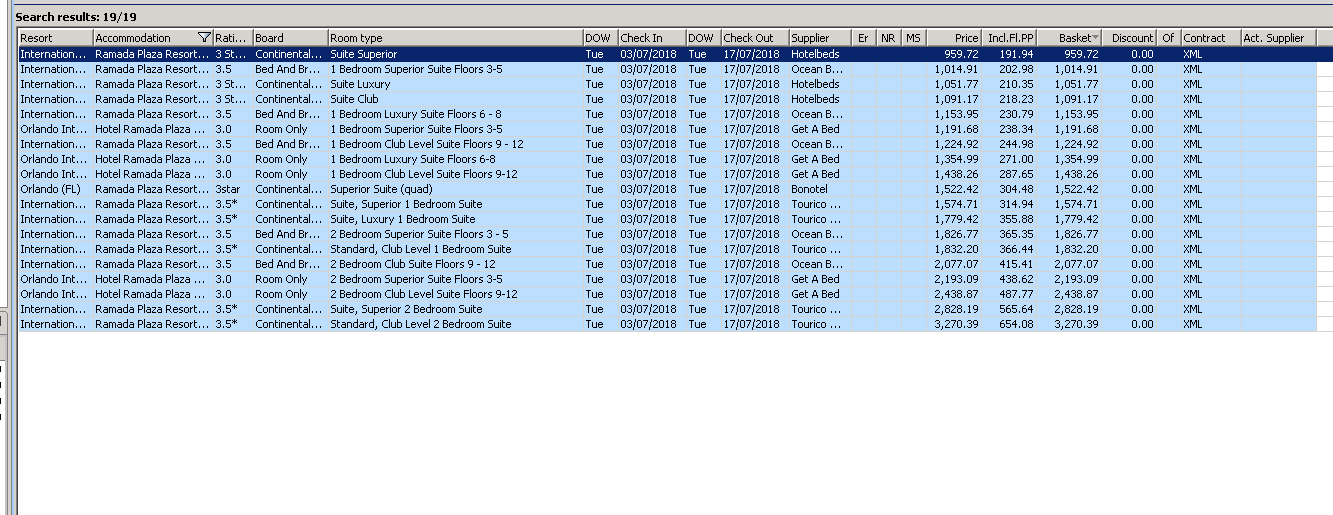Image resolution: width=1333 pixels, height=515 pixels.
Task: Click the Incl.Fl.PP value 565.64
Action: (1017, 309)
